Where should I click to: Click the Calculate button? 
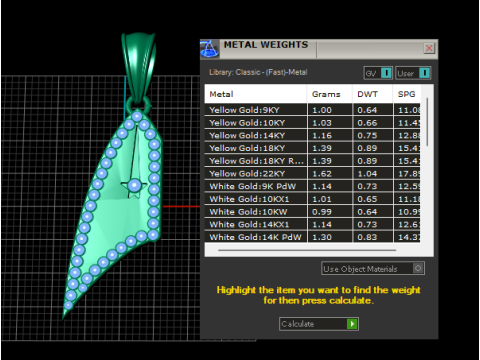tap(319, 324)
